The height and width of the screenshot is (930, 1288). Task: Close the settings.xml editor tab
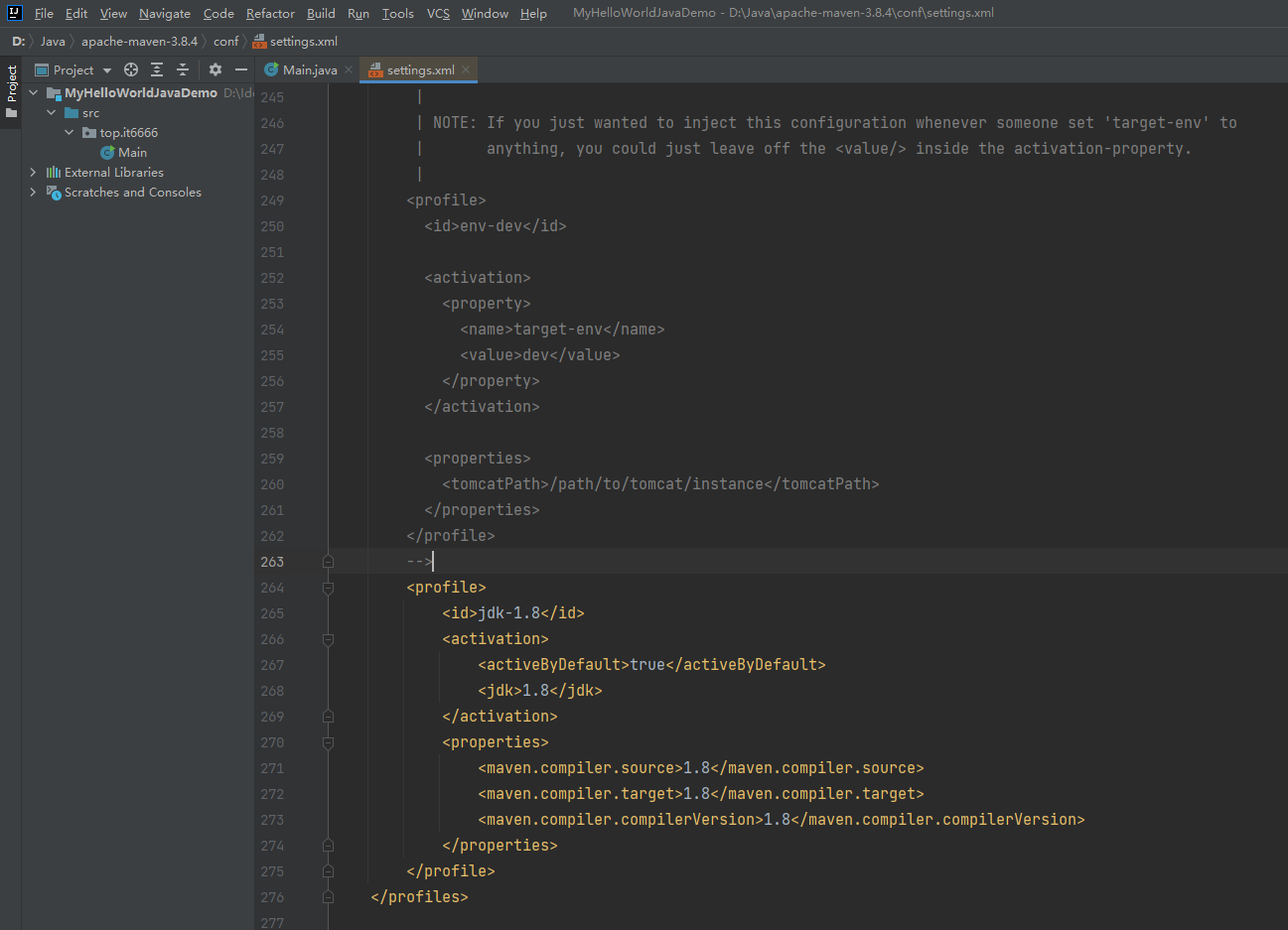point(466,69)
